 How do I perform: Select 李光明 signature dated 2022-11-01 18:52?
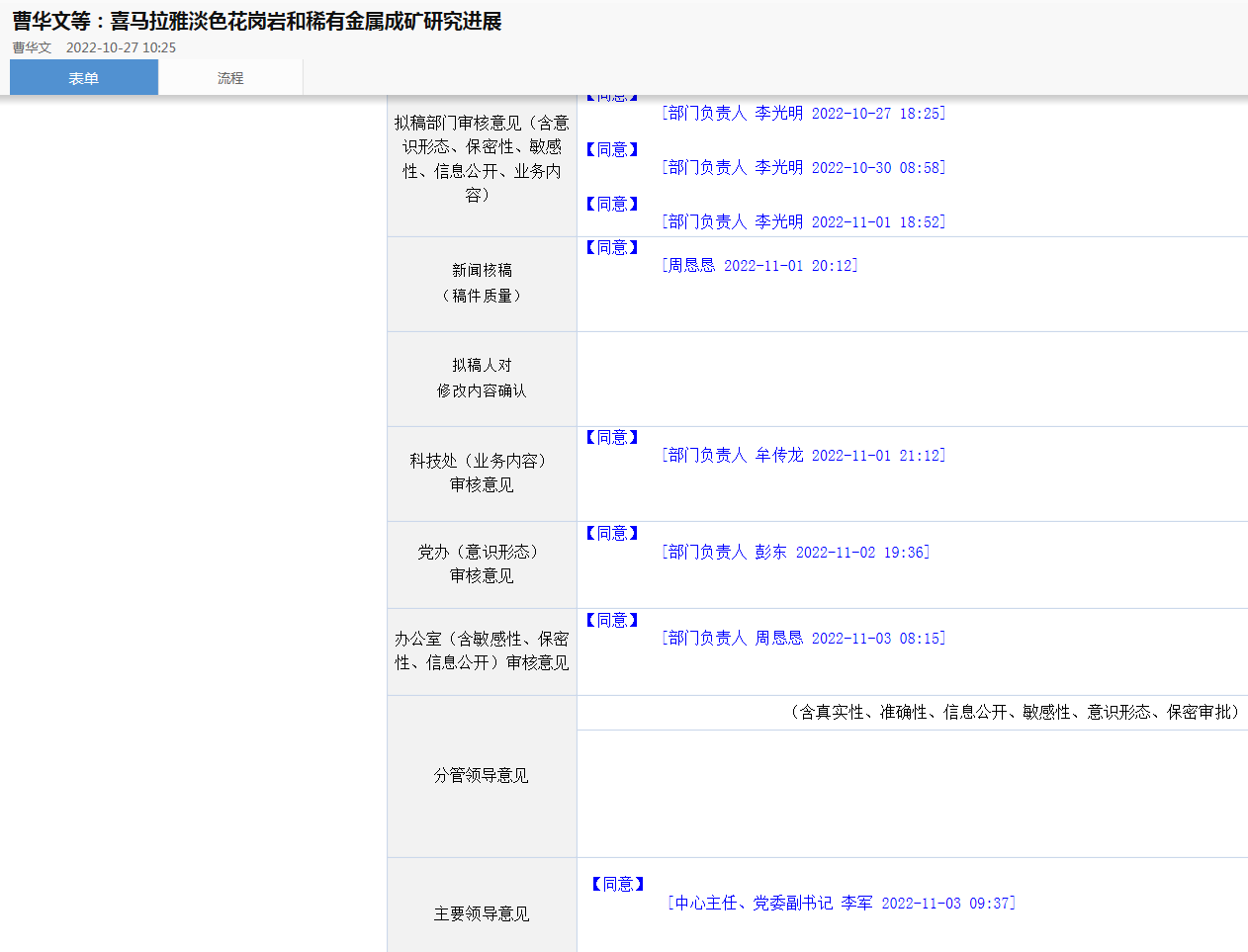click(x=803, y=222)
